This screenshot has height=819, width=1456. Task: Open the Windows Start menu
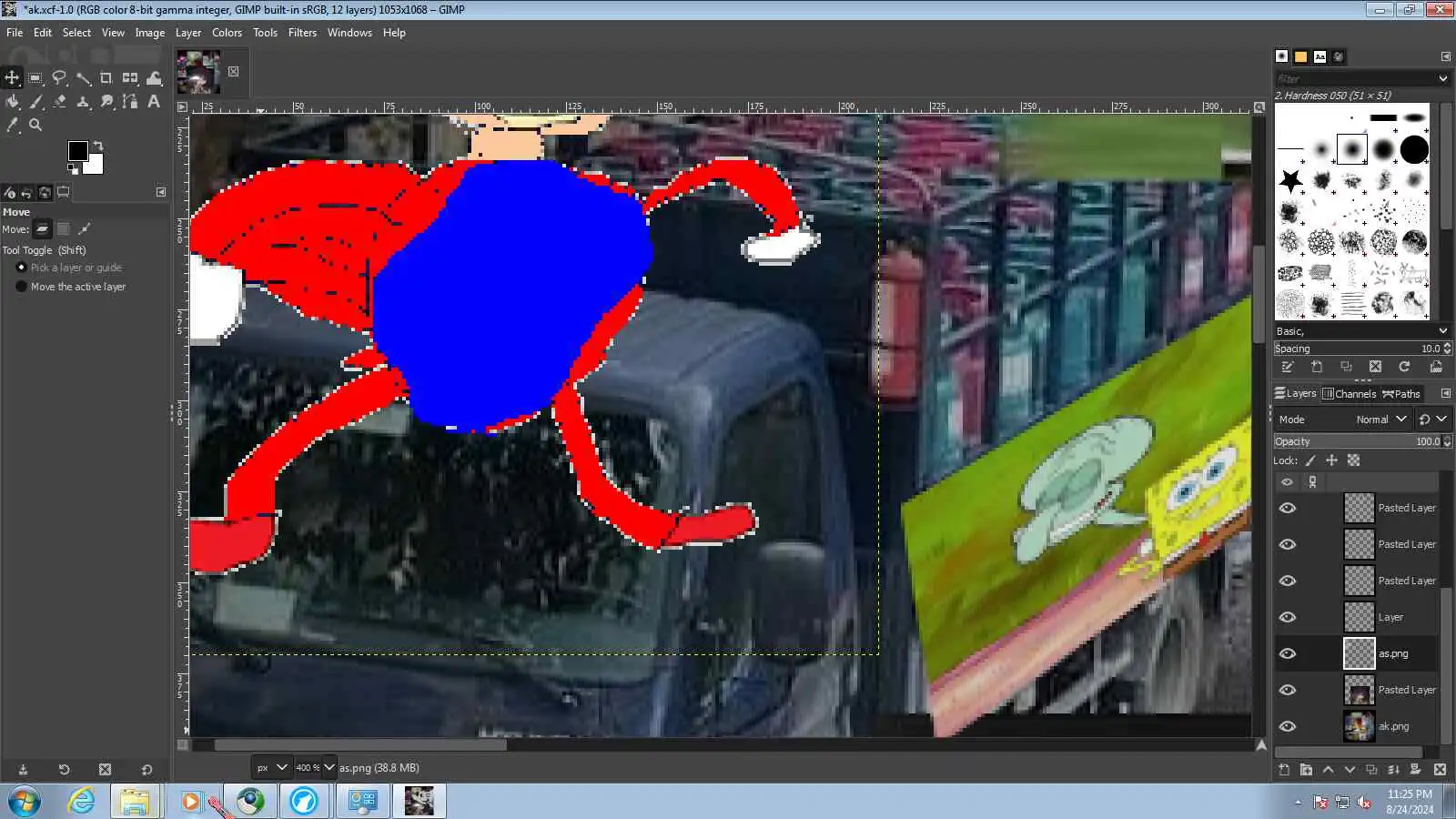[24, 801]
